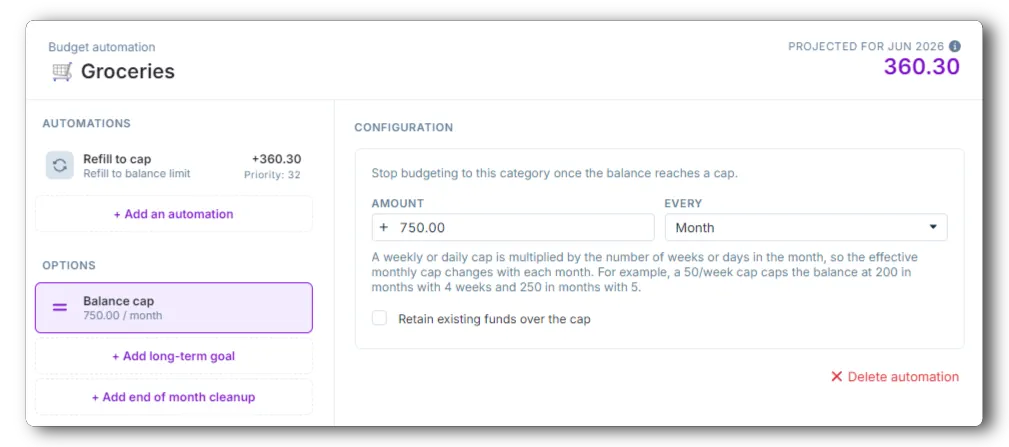Click + Add long-term goal

(174, 356)
